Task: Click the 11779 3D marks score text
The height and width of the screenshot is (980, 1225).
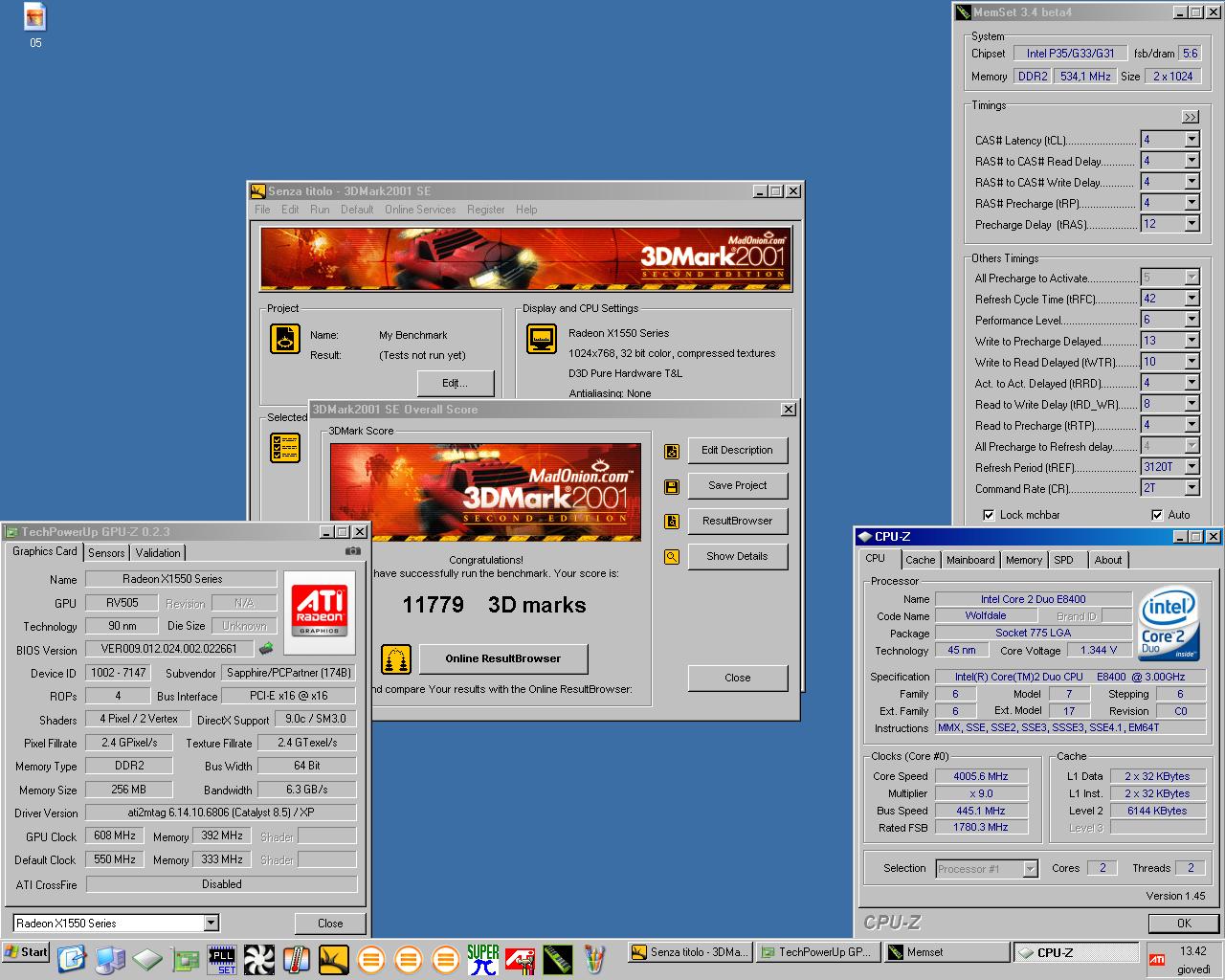Action: tap(494, 605)
